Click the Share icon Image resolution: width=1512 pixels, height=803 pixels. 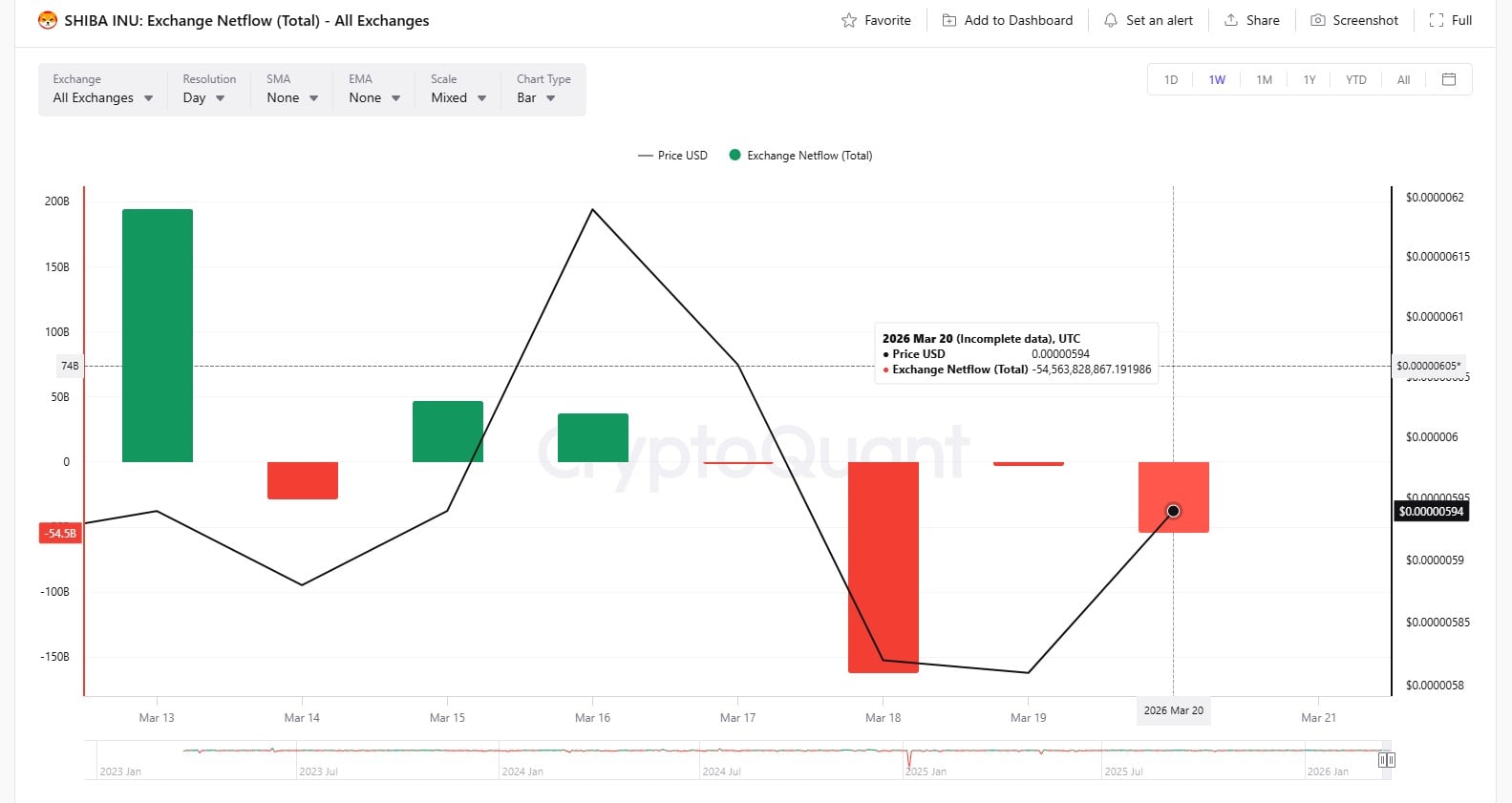[x=1231, y=20]
